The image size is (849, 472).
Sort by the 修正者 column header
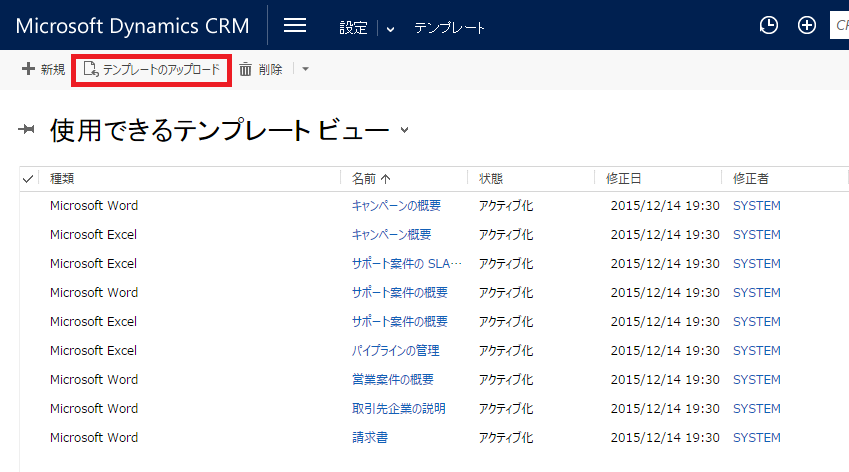point(751,179)
